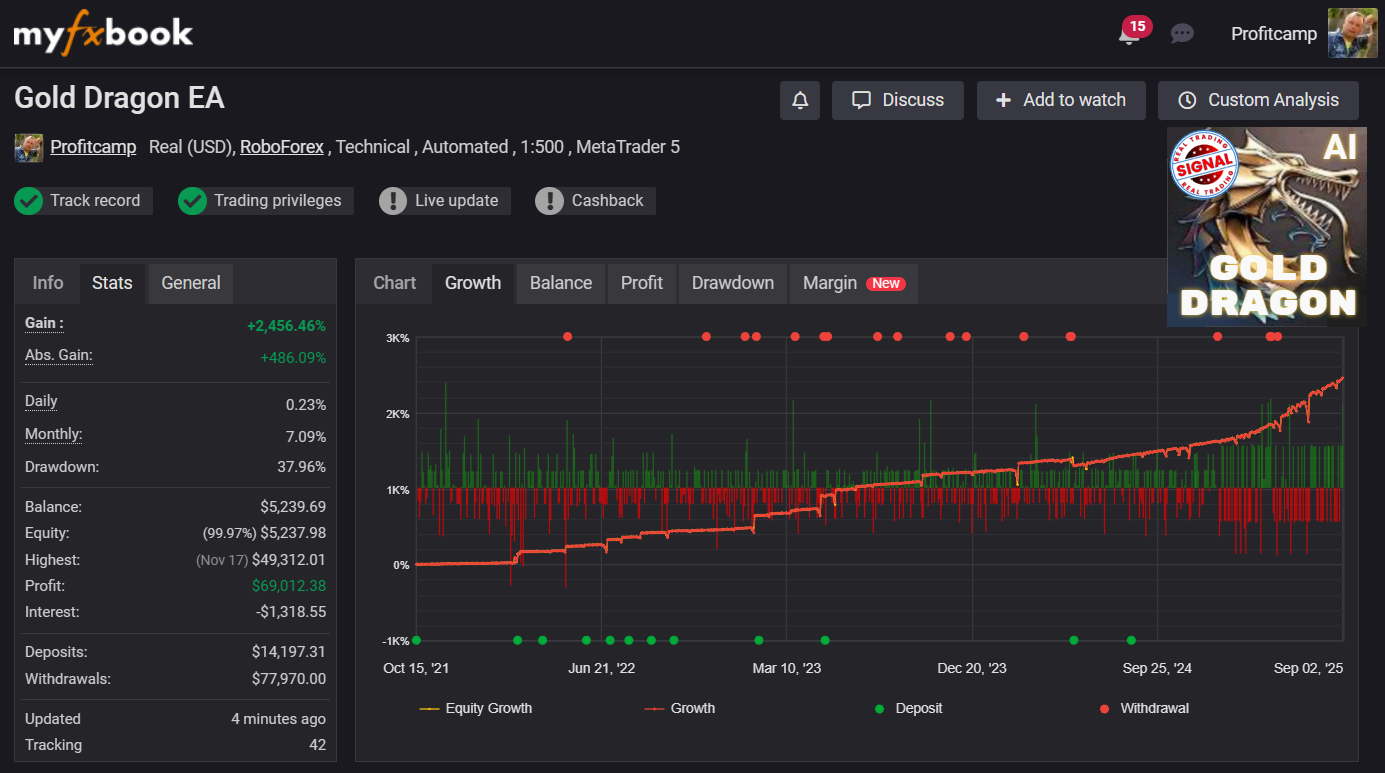
Task: Open the RoboForex broker link
Action: pyautogui.click(x=282, y=147)
